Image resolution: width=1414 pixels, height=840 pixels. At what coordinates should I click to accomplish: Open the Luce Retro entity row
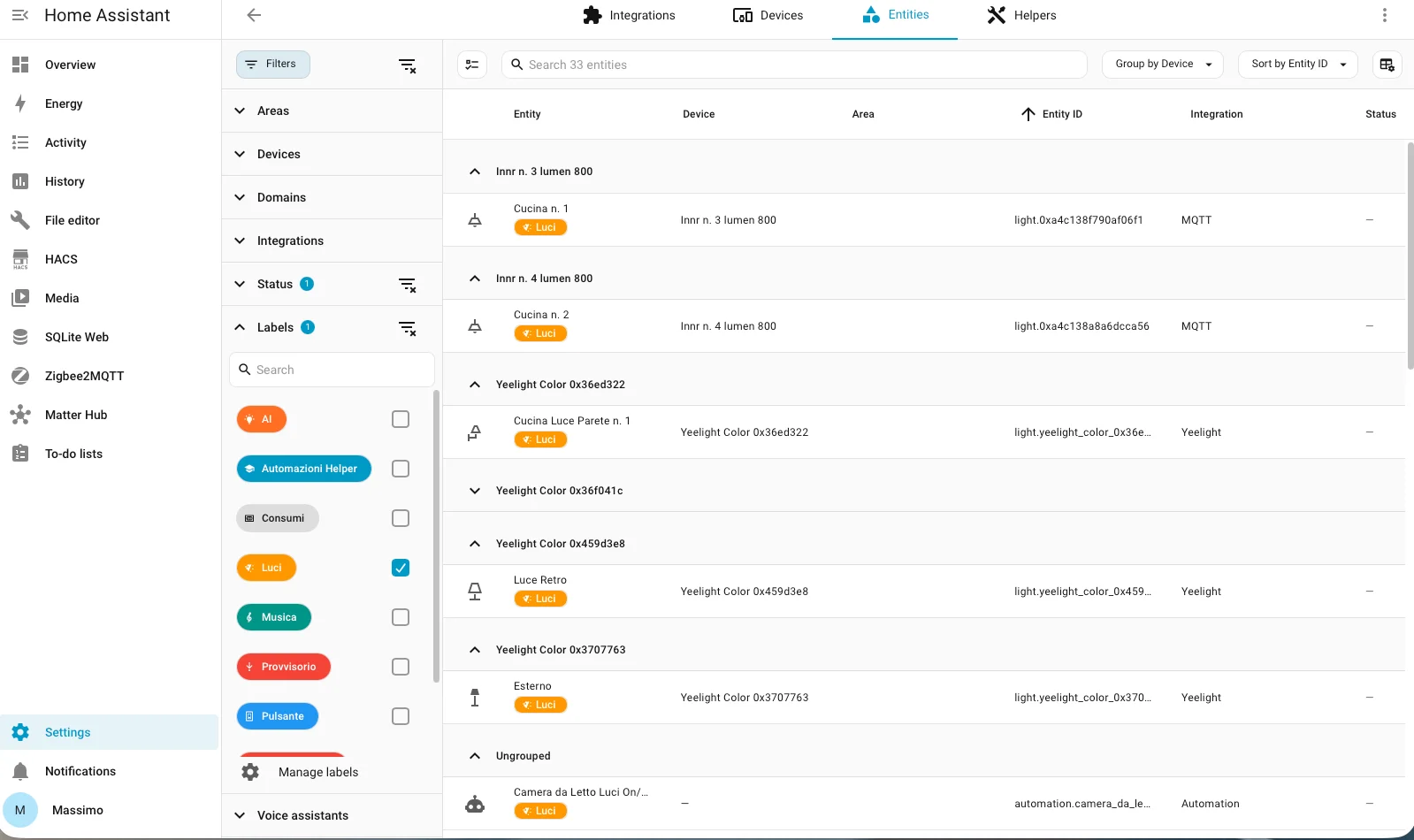pos(924,592)
